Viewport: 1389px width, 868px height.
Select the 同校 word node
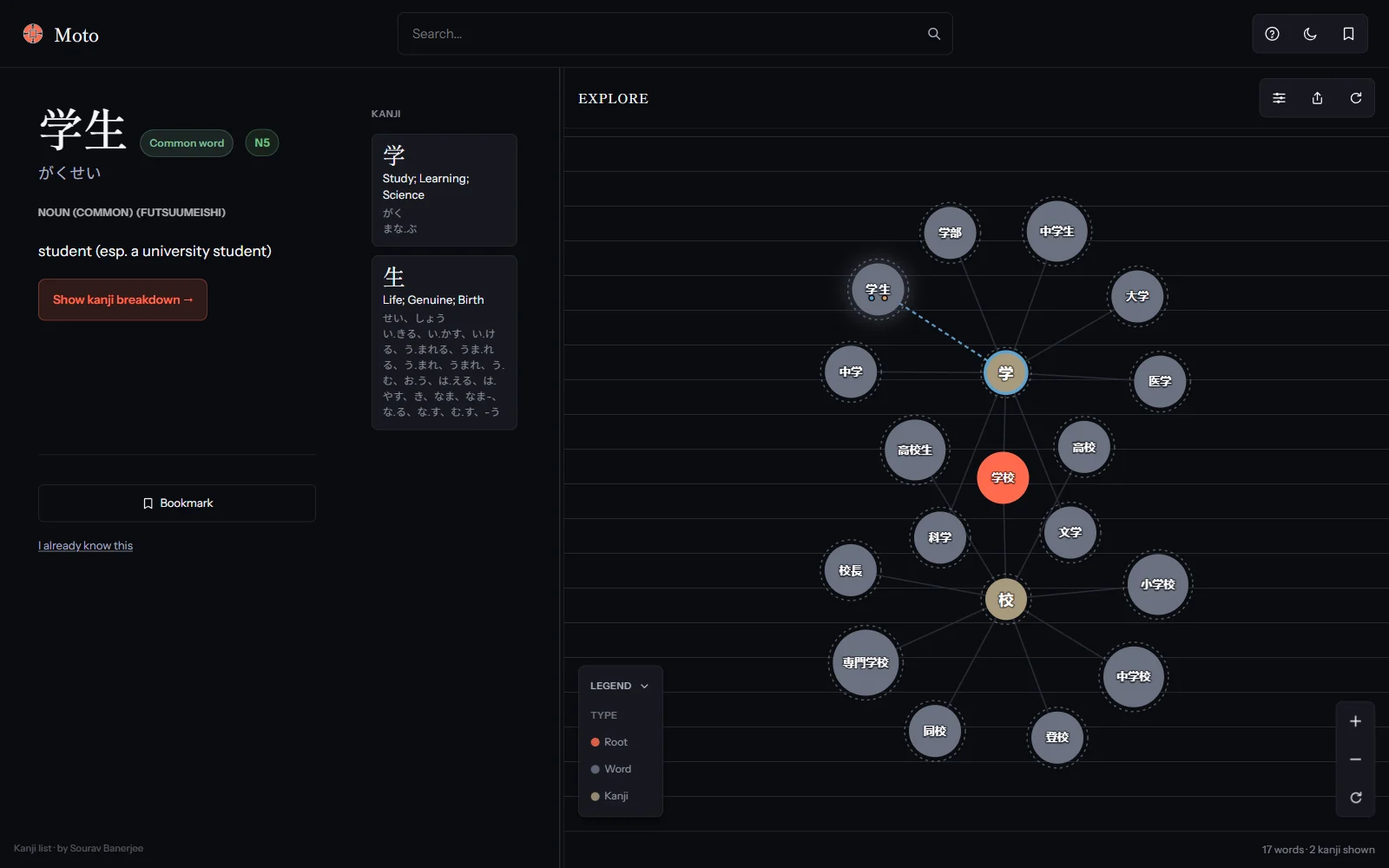click(935, 731)
